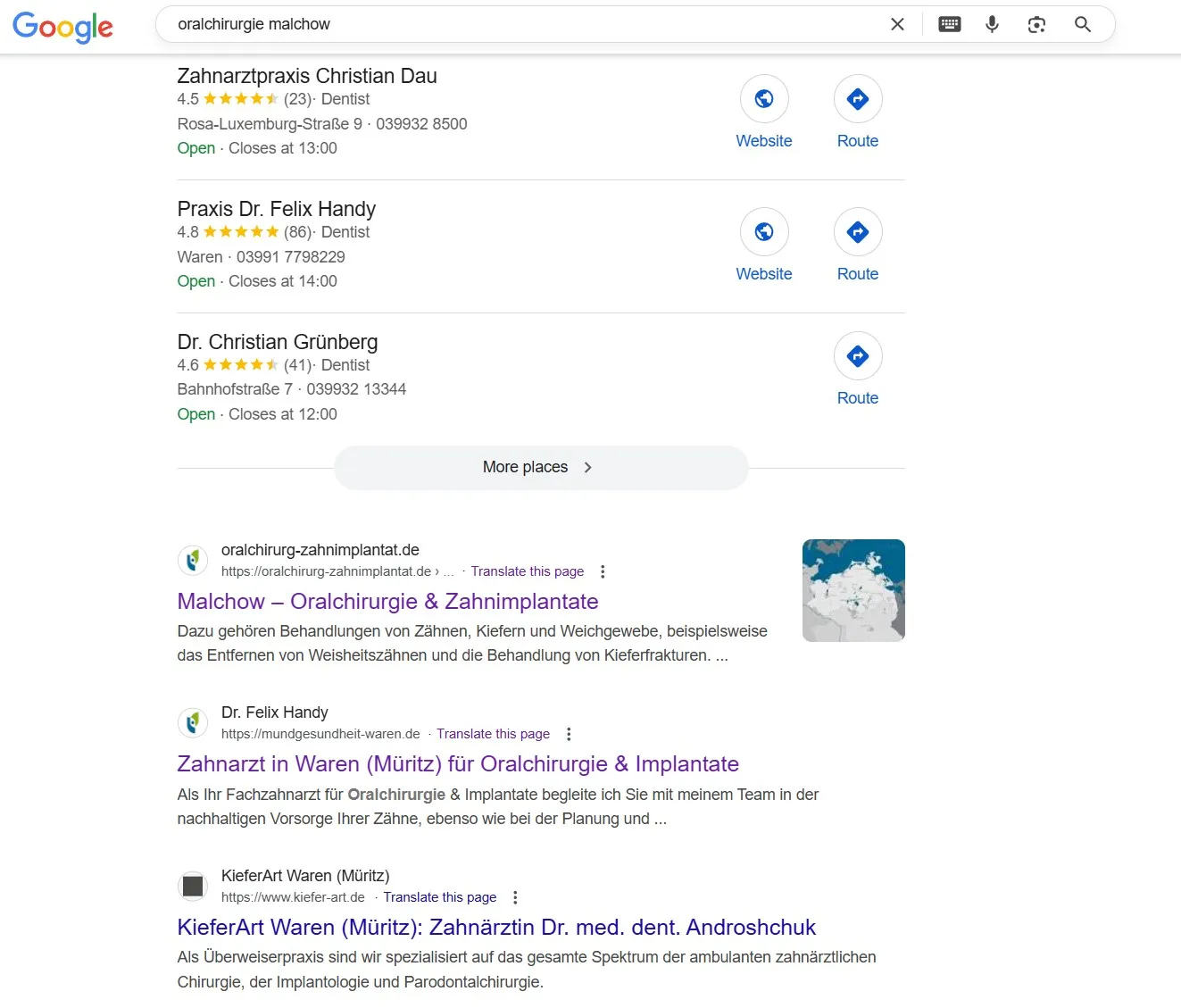
Task: Get Route icon for Dr. Christian Grünberg
Action: [x=858, y=356]
